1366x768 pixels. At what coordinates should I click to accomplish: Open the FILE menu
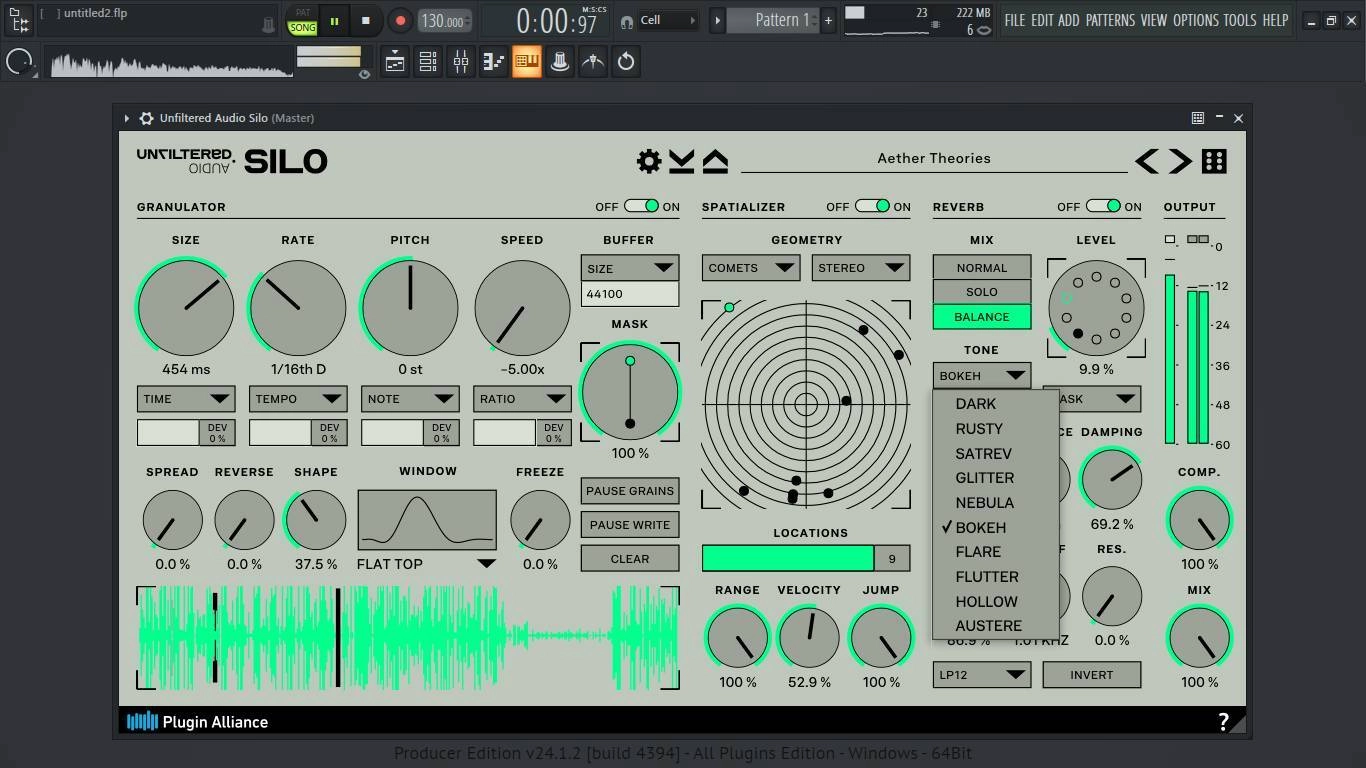1015,20
